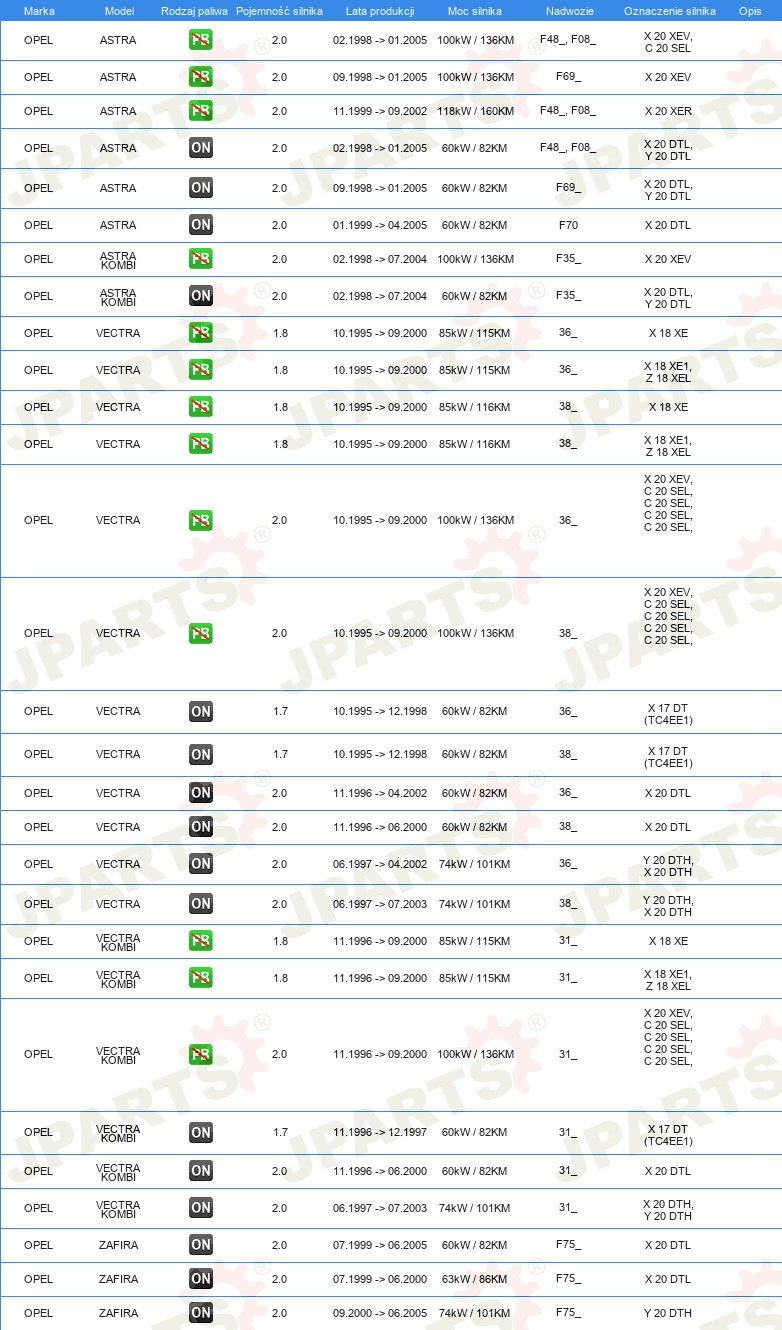Click the 118kW / 160KM power cell
782x1330 pixels.
click(x=475, y=111)
